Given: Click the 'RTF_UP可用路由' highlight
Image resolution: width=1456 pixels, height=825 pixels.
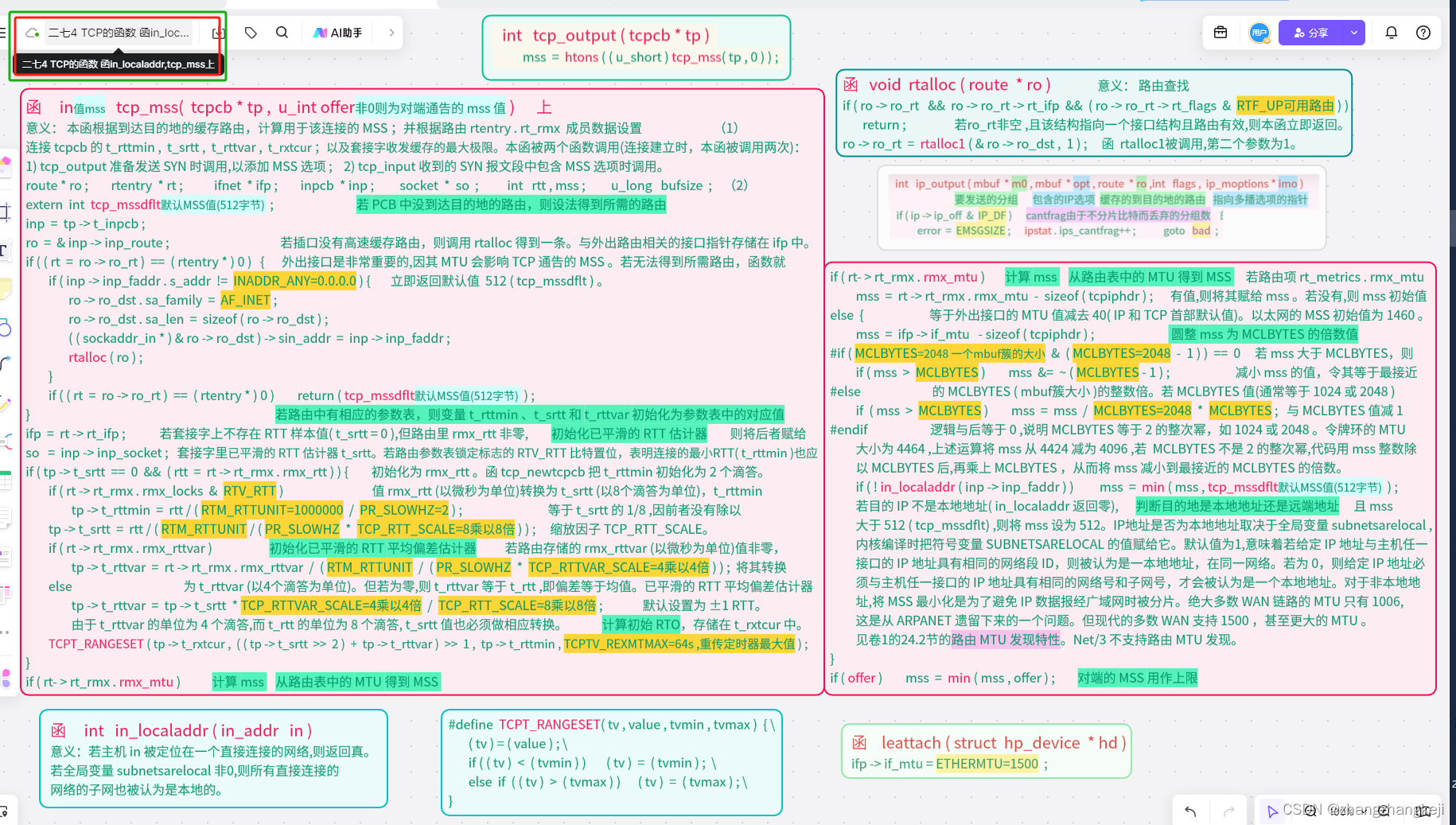Looking at the screenshot, I should [x=1285, y=106].
